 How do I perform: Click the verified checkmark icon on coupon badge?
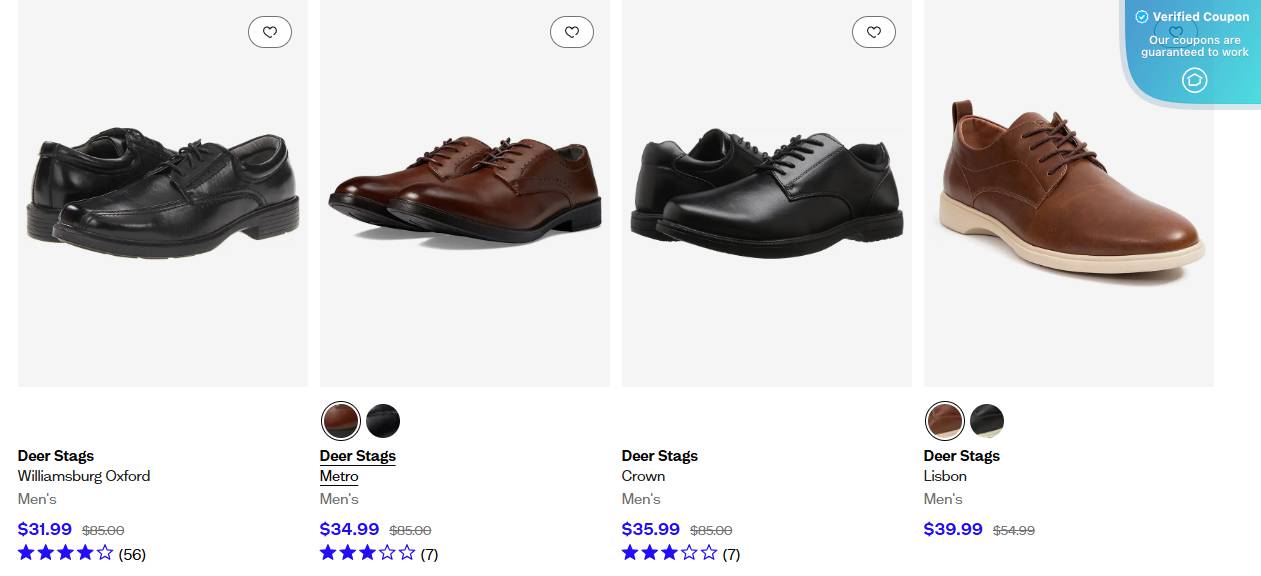1141,16
